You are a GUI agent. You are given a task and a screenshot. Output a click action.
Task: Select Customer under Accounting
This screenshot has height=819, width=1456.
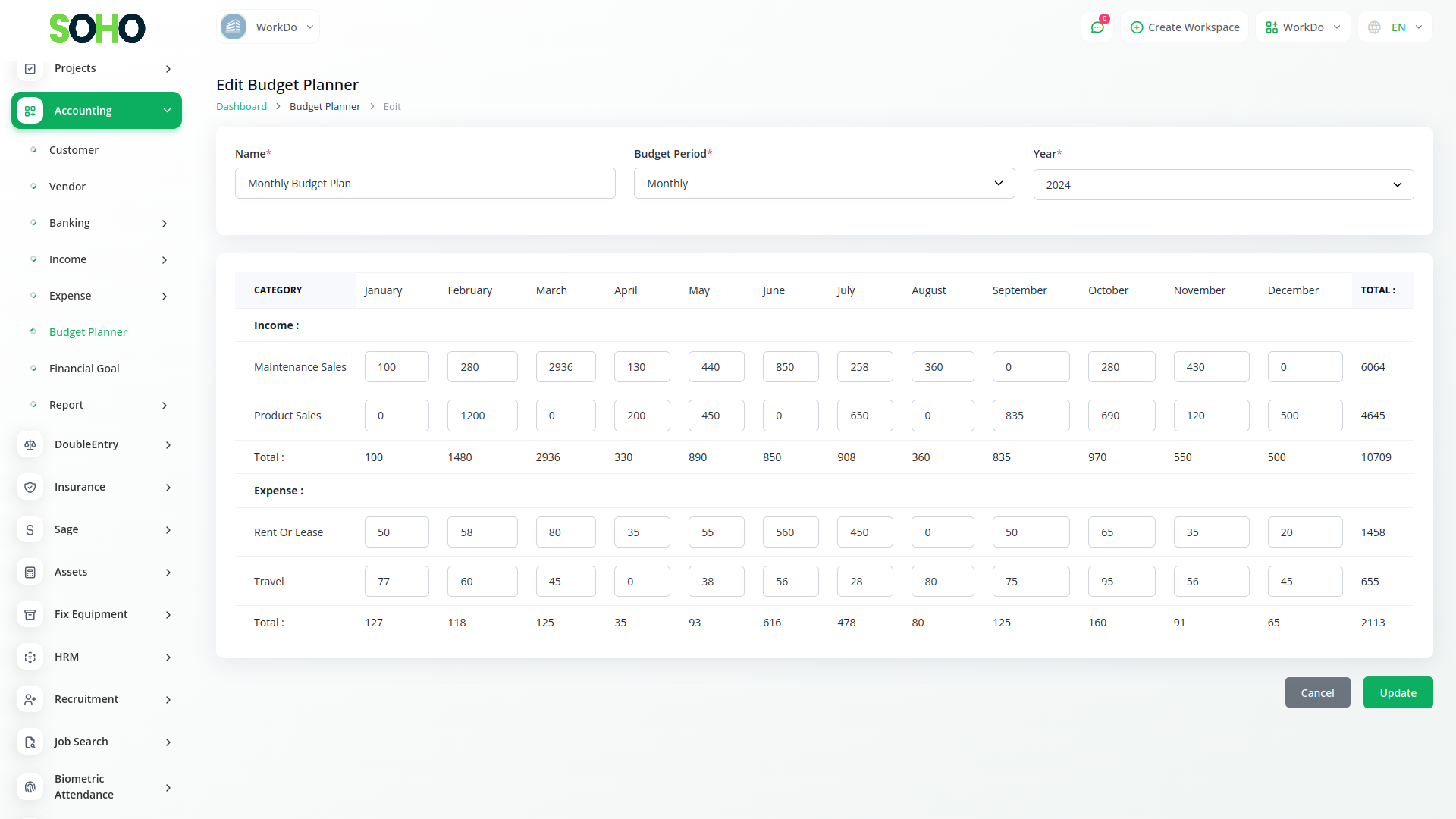coord(74,150)
